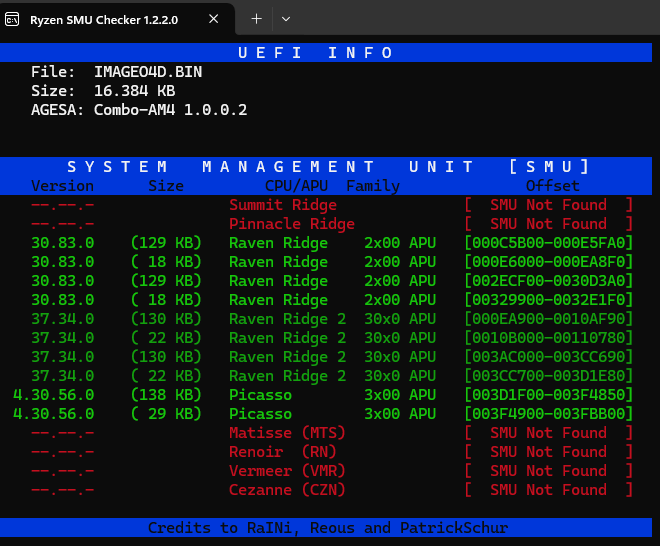Click the Offset column header
Screen dimensions: 660x546
point(553,186)
